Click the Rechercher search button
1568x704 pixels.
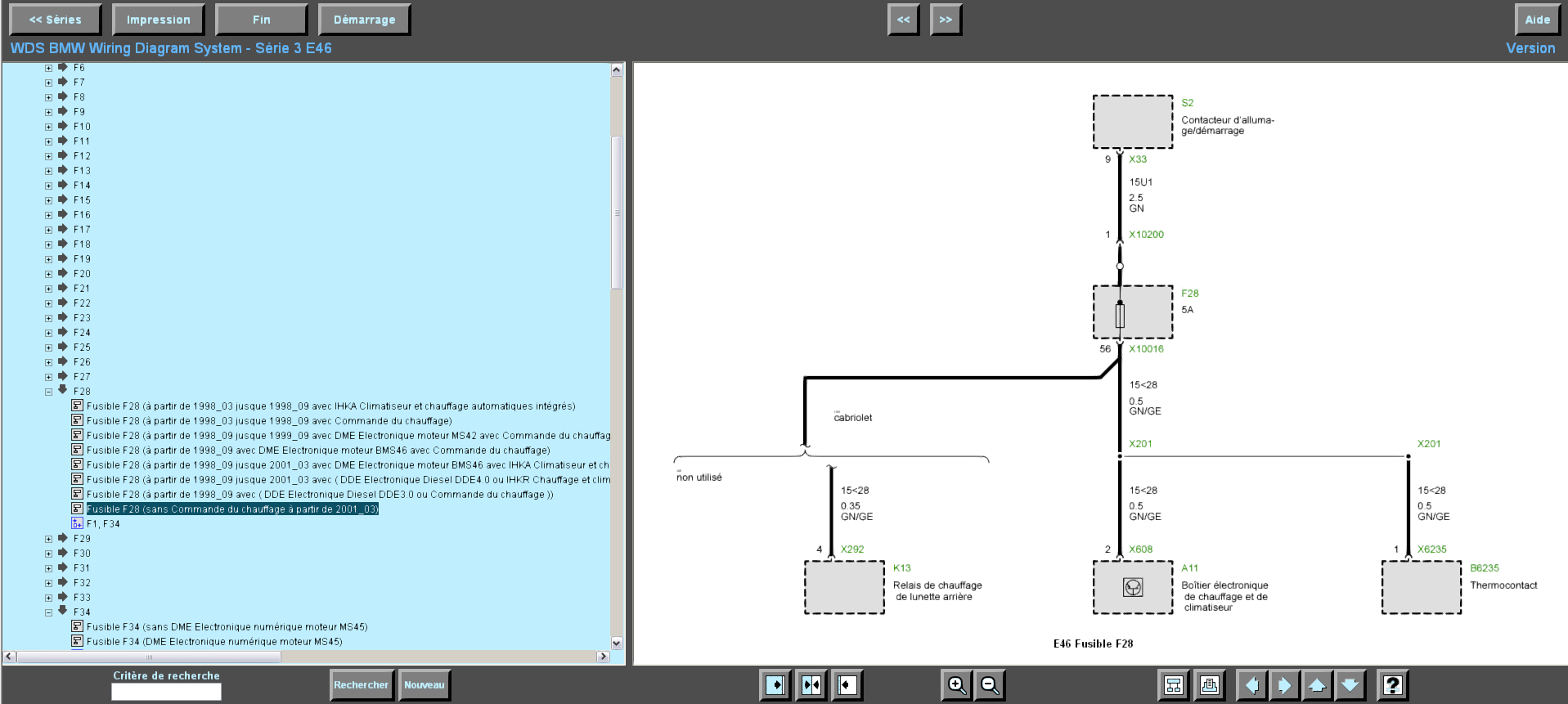362,685
